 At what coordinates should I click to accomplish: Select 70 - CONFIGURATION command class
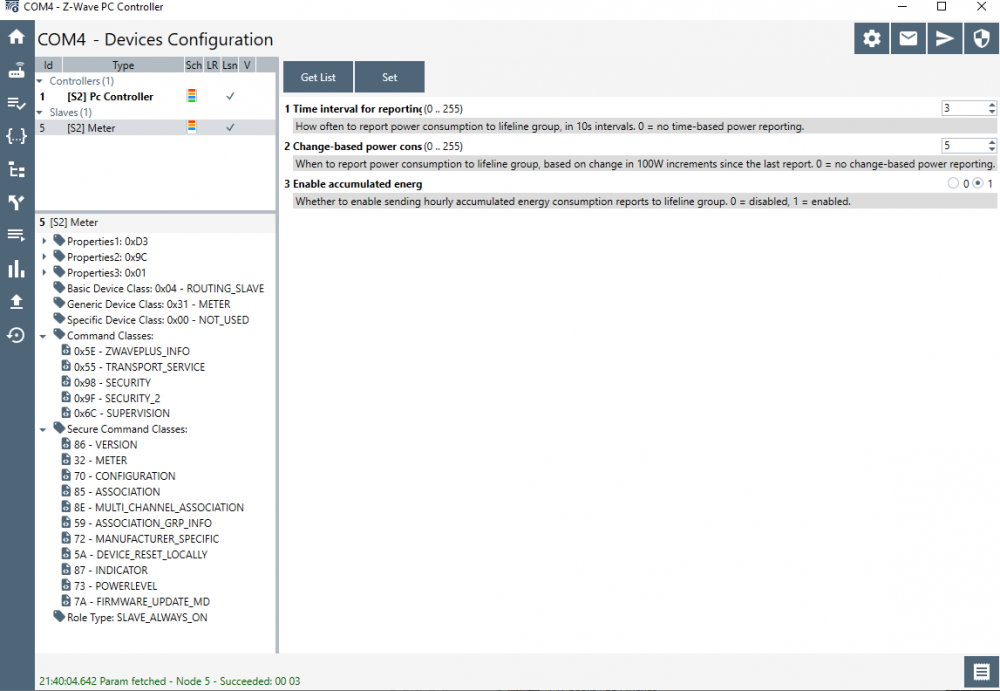pyautogui.click(x=124, y=476)
